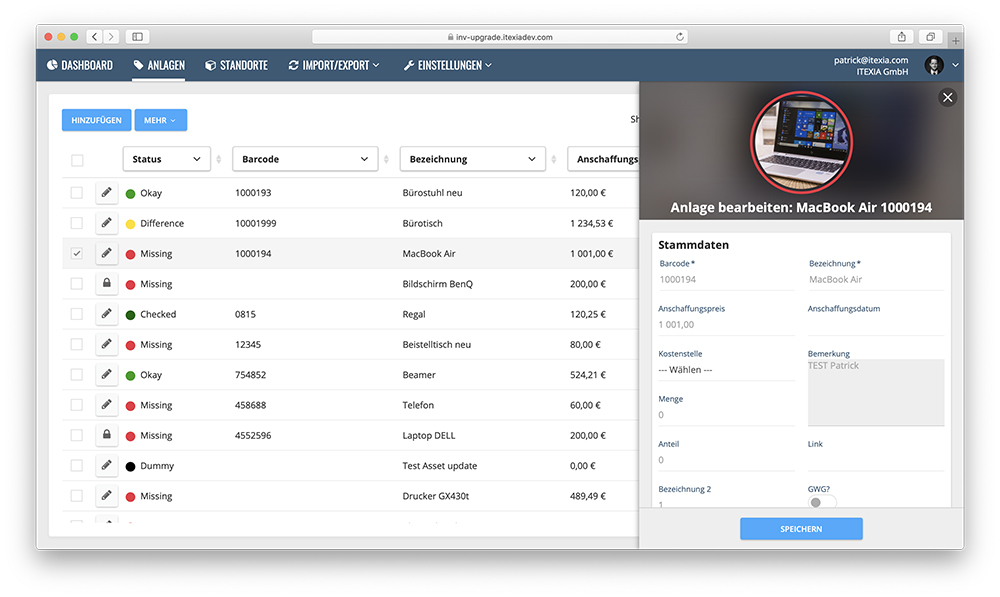Click the edit pencil for MacBook Air row
This screenshot has width=1000, height=597.
(x=107, y=253)
